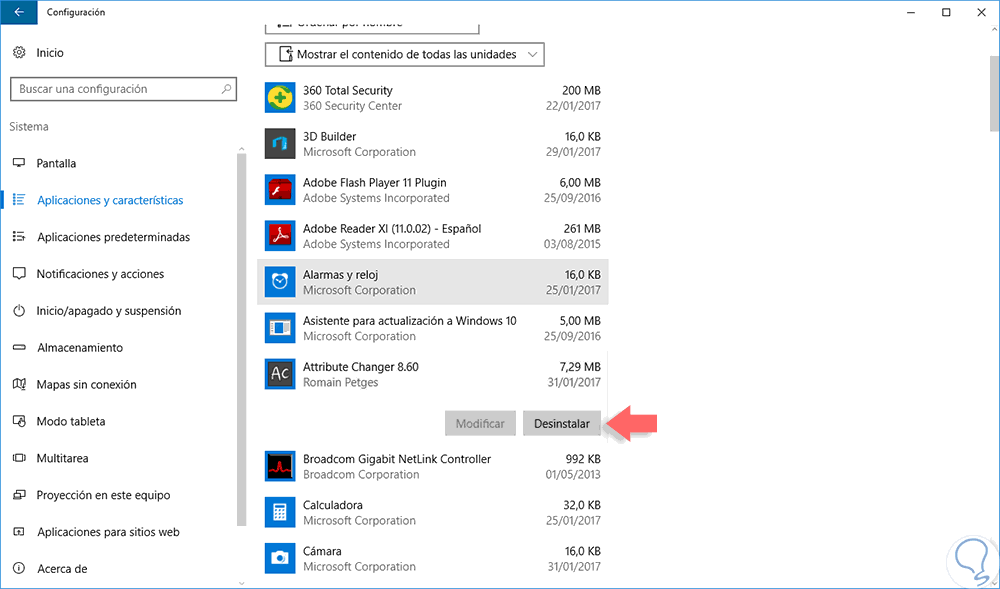Click the 992 KB size value

tap(583, 459)
